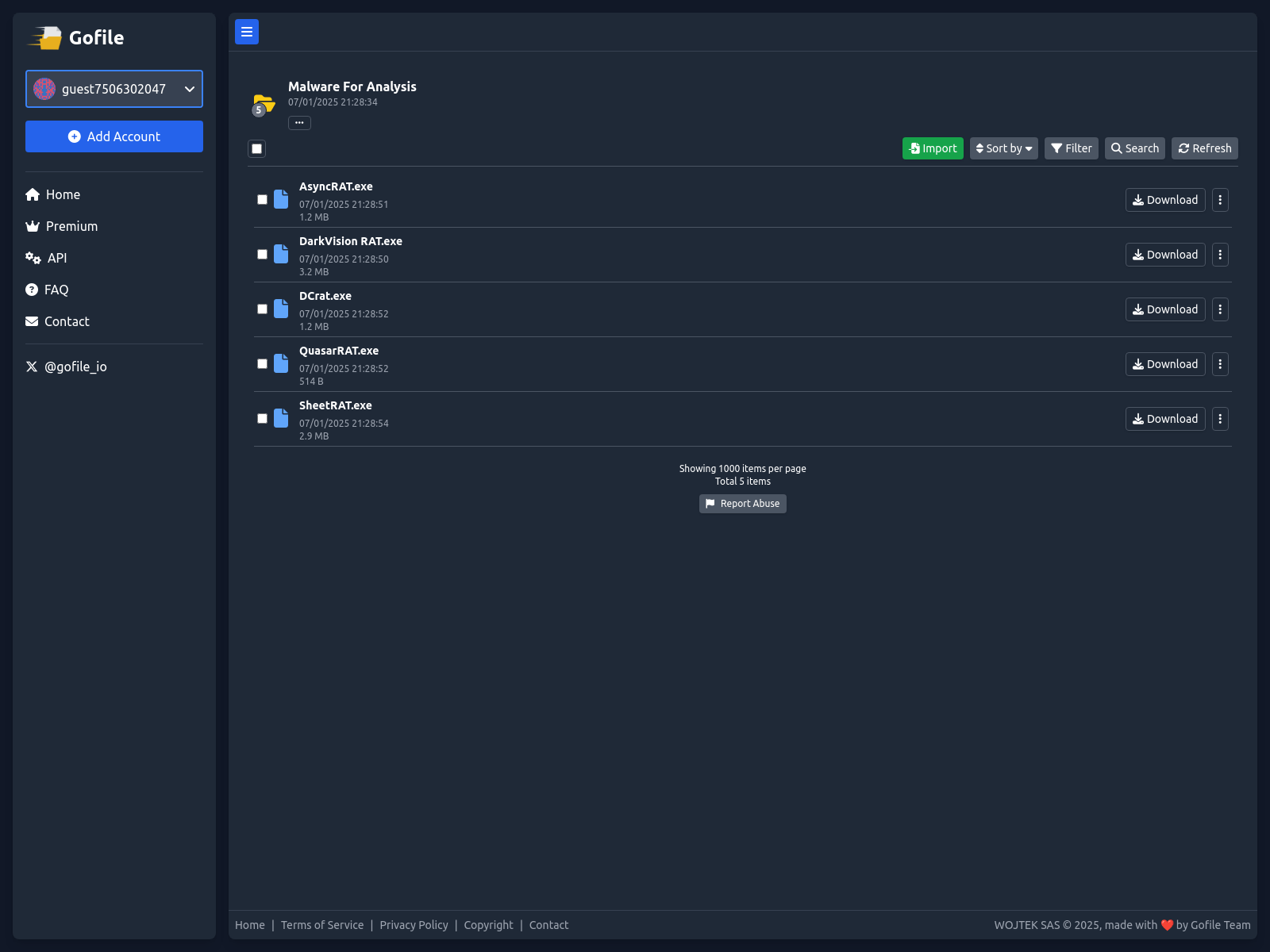Refresh the folder listing
Screen dimensions: 1270x952
(1205, 148)
